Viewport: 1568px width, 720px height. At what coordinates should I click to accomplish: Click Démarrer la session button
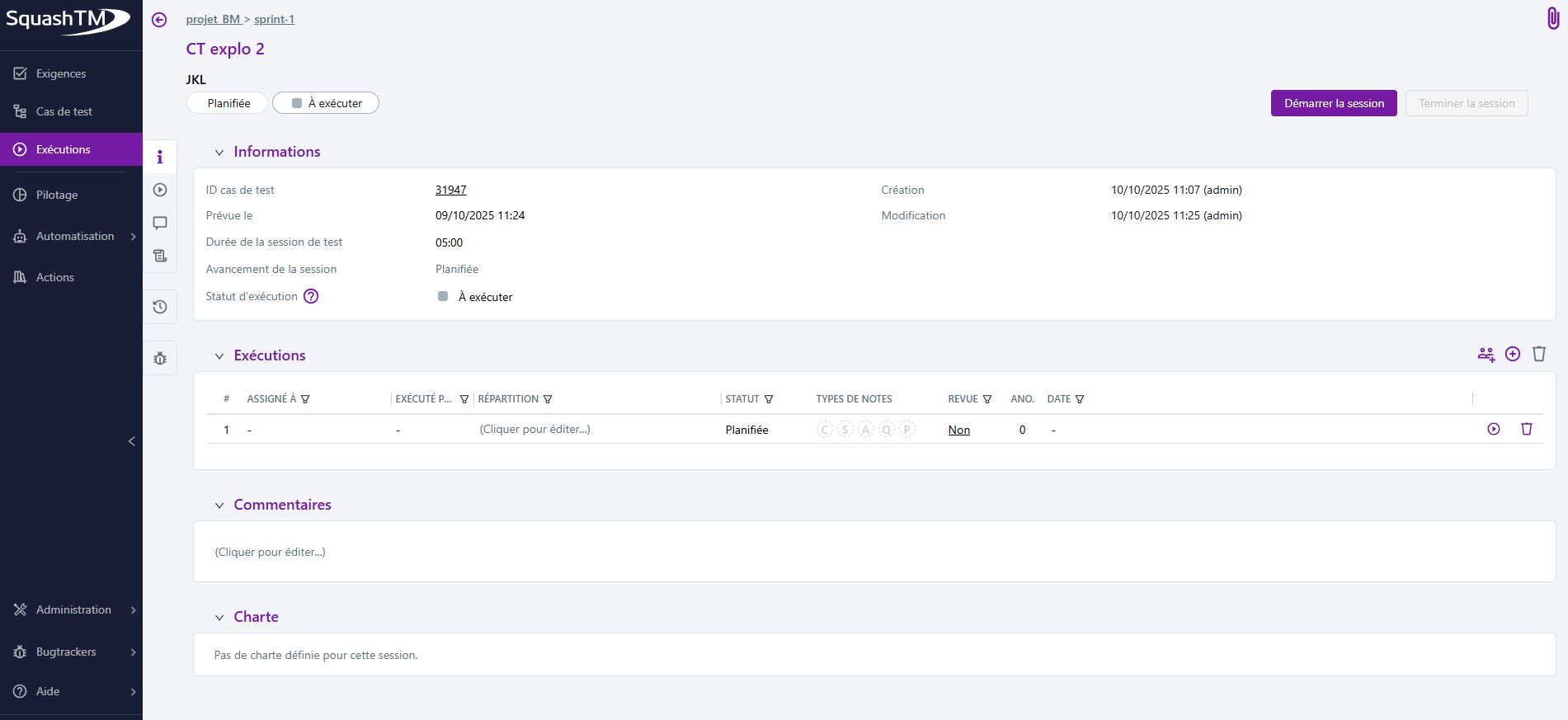tap(1333, 103)
